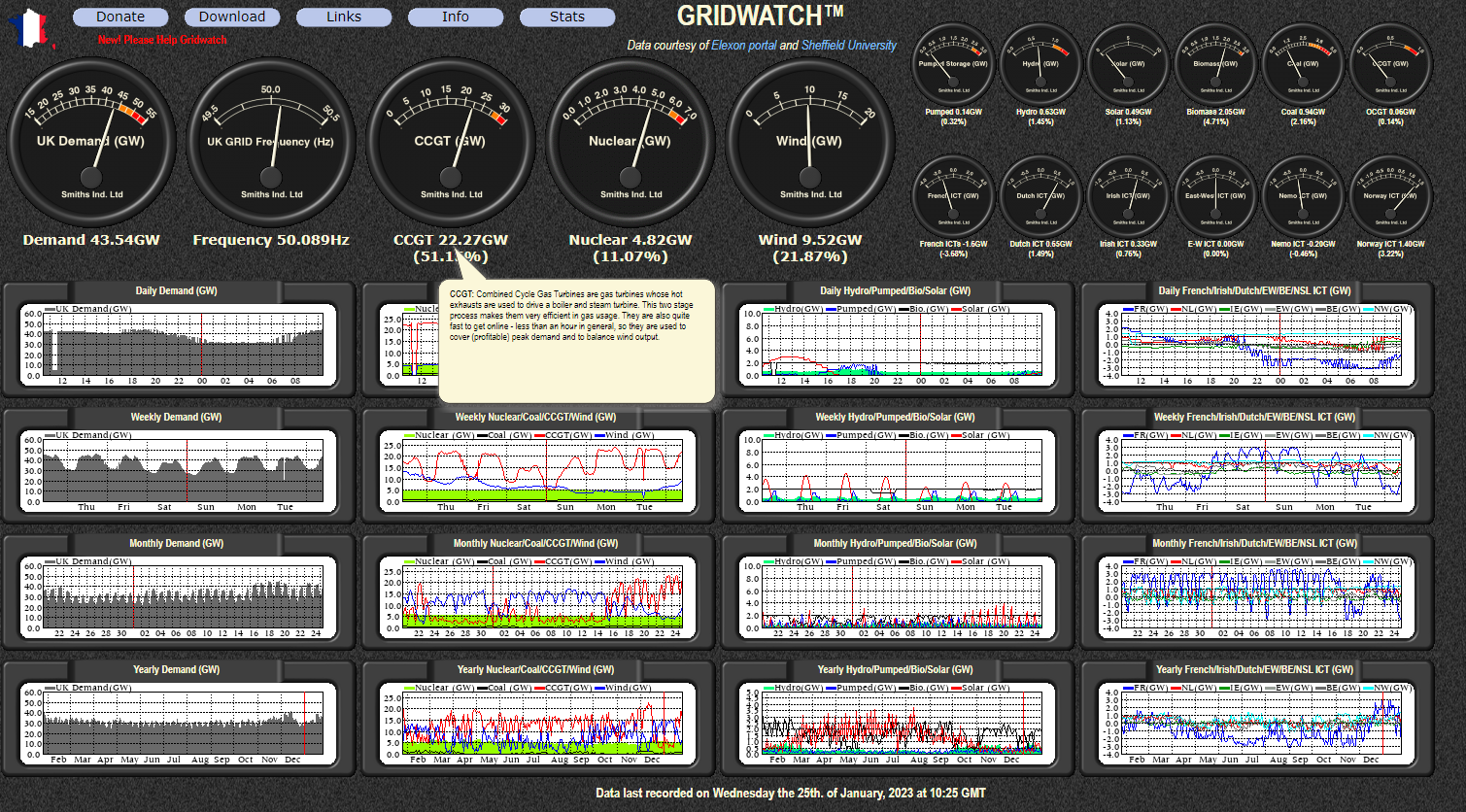Follow the Elexon portal link
The image size is (1466, 812).
click(744, 45)
